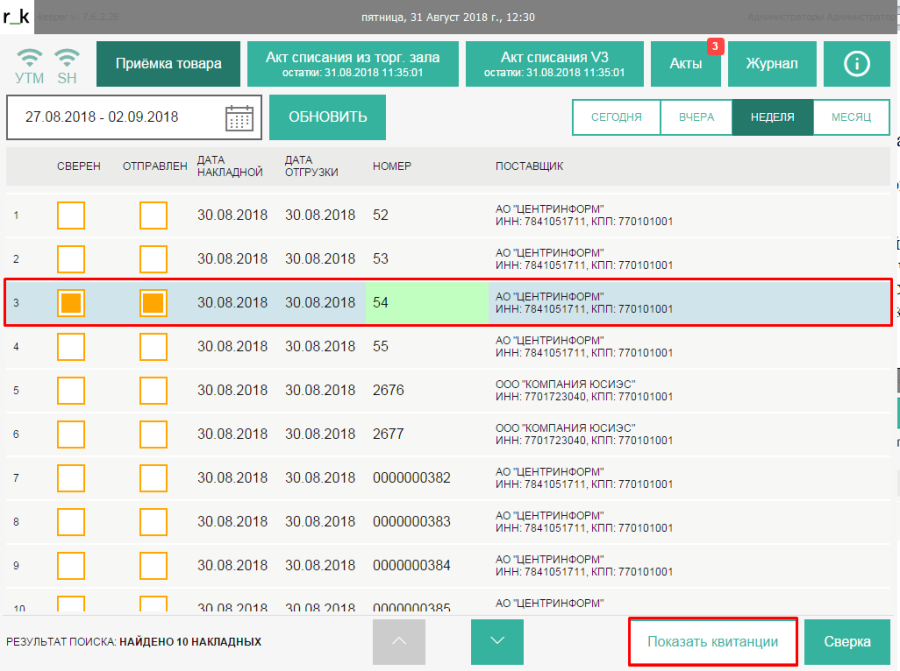Uncheck Отправлен checkbox for invoice 54

pos(153,303)
